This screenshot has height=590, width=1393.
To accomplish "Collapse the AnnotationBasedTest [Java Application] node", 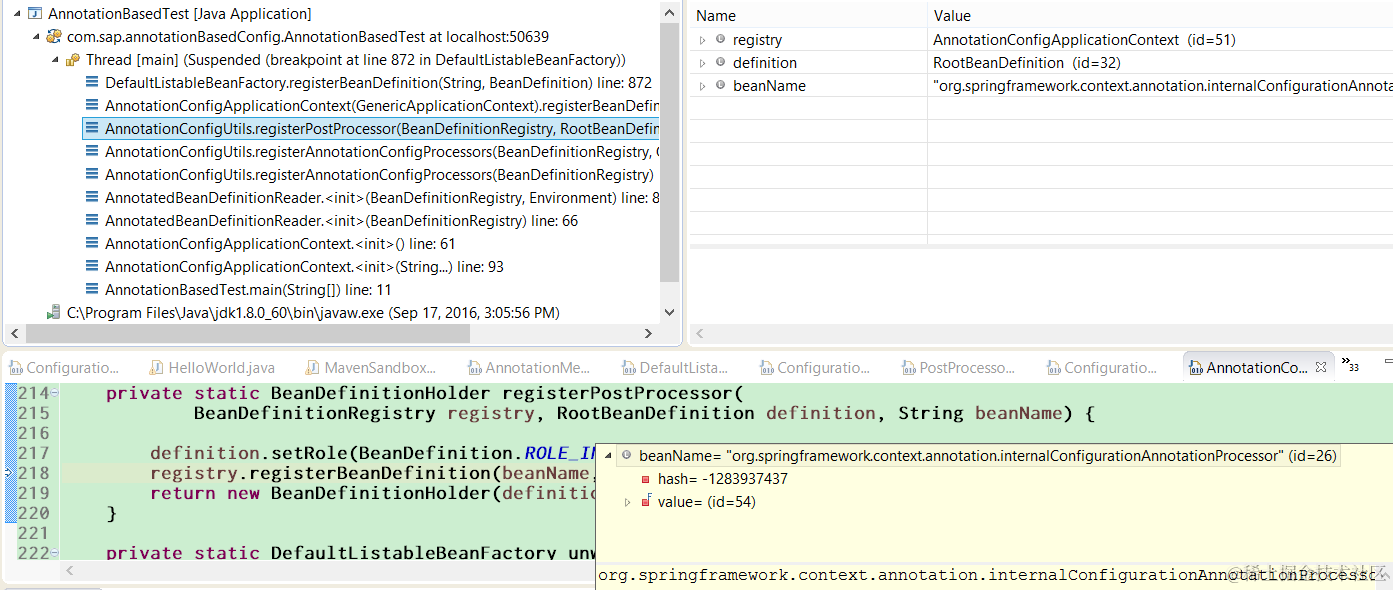I will point(16,14).
